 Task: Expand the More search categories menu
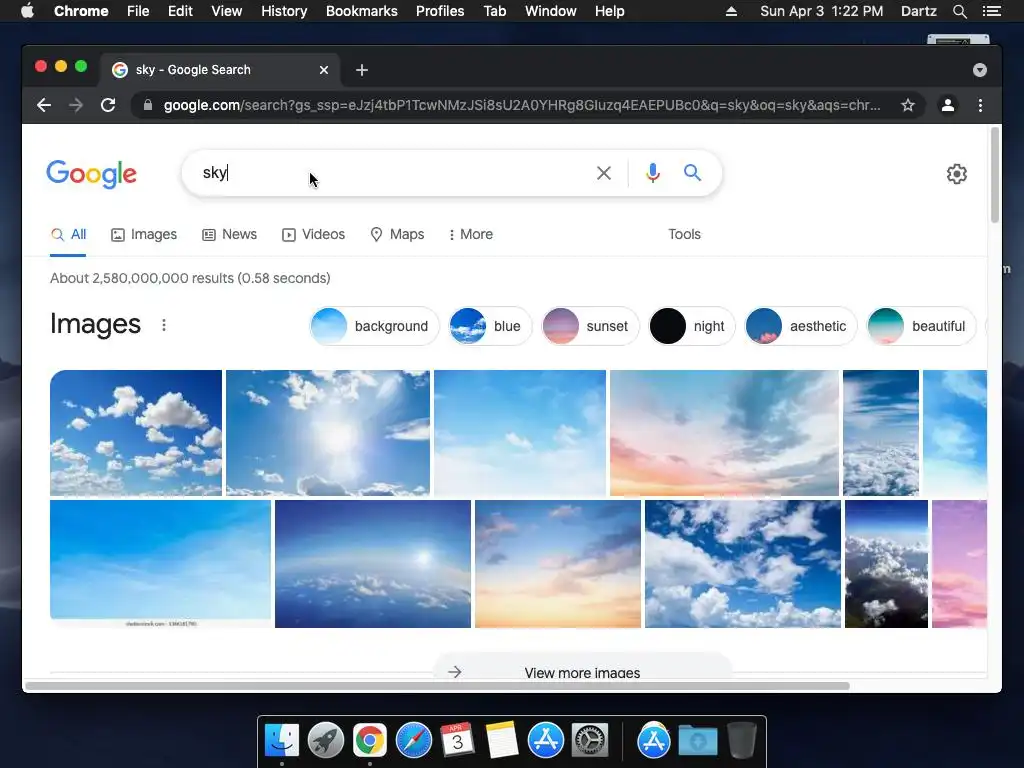471,234
